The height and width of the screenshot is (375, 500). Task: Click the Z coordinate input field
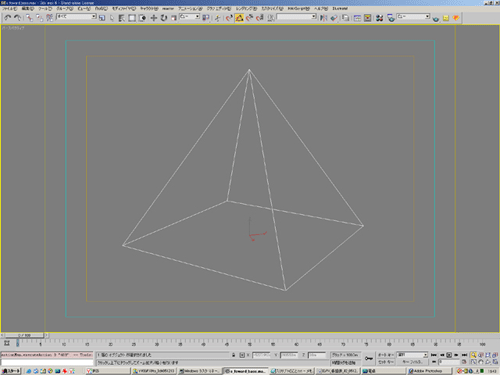317,355
